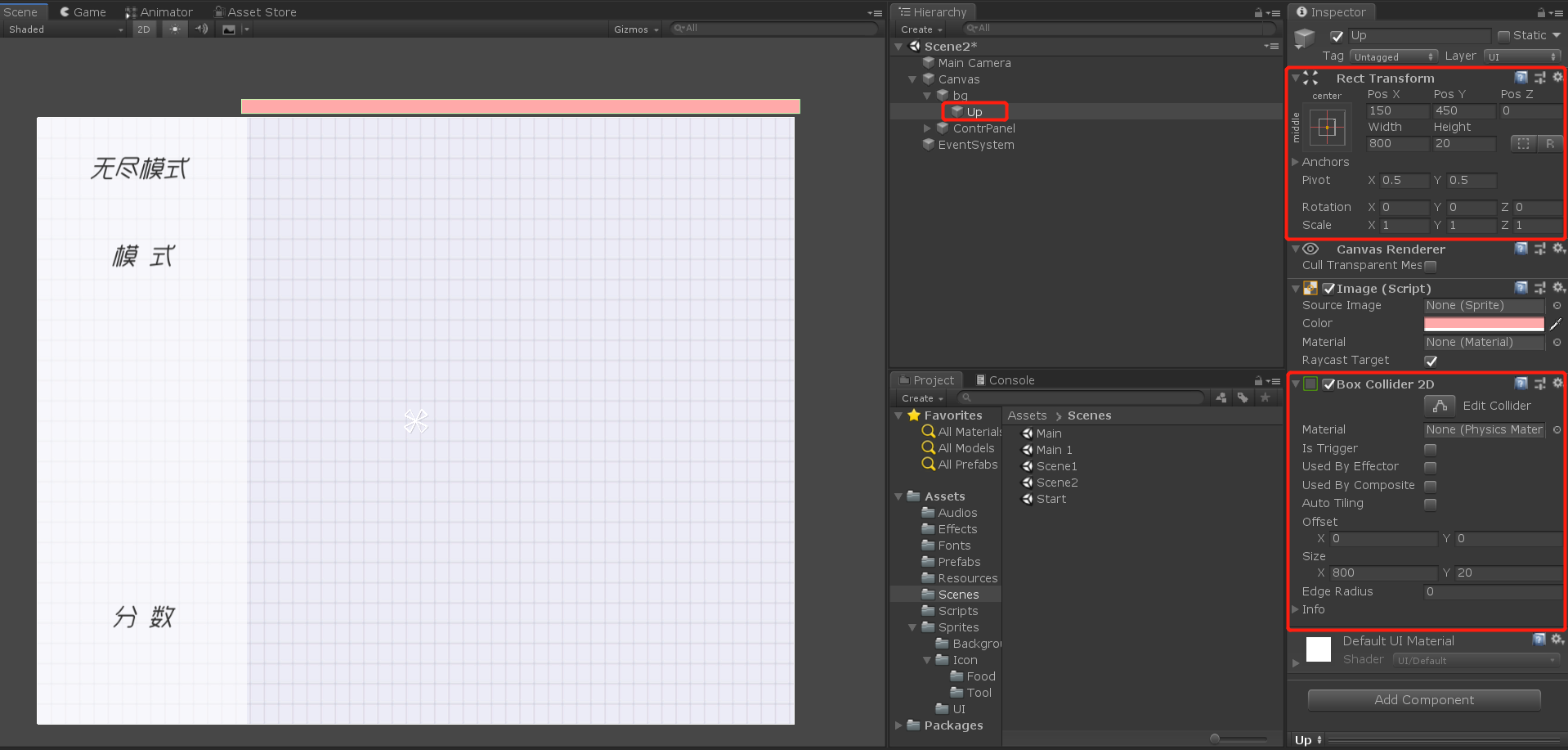Viewport: 1568px width, 750px height.
Task: Open Layer dropdown showing UI
Action: tap(1524, 56)
